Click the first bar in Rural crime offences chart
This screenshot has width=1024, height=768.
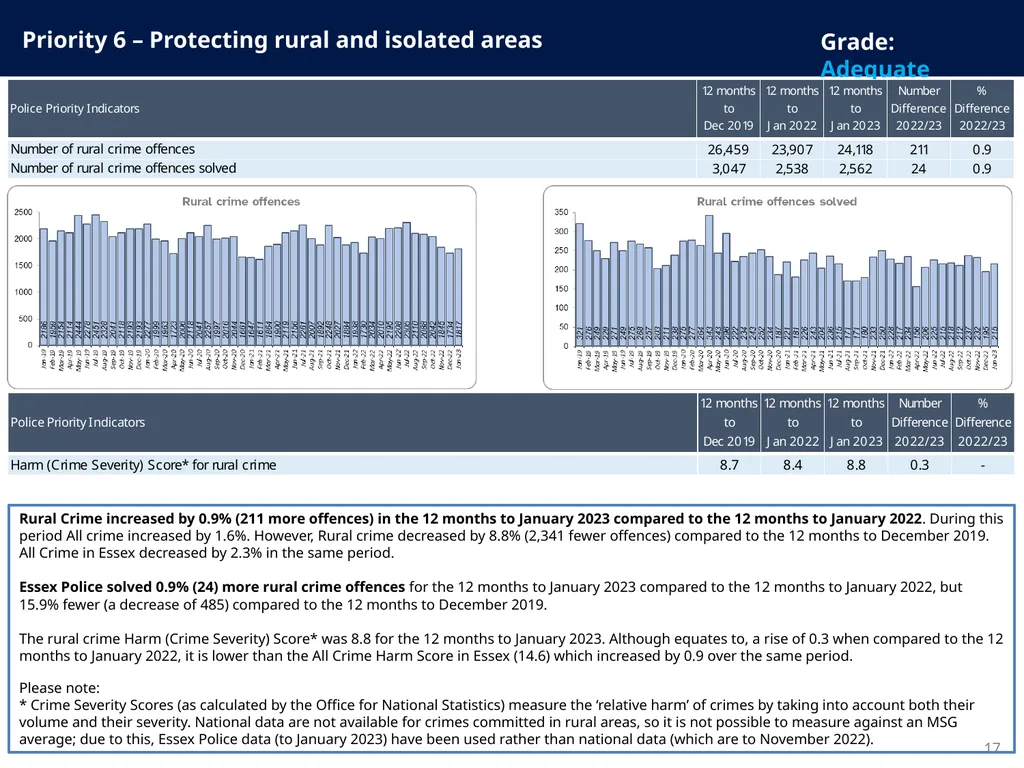point(44,287)
